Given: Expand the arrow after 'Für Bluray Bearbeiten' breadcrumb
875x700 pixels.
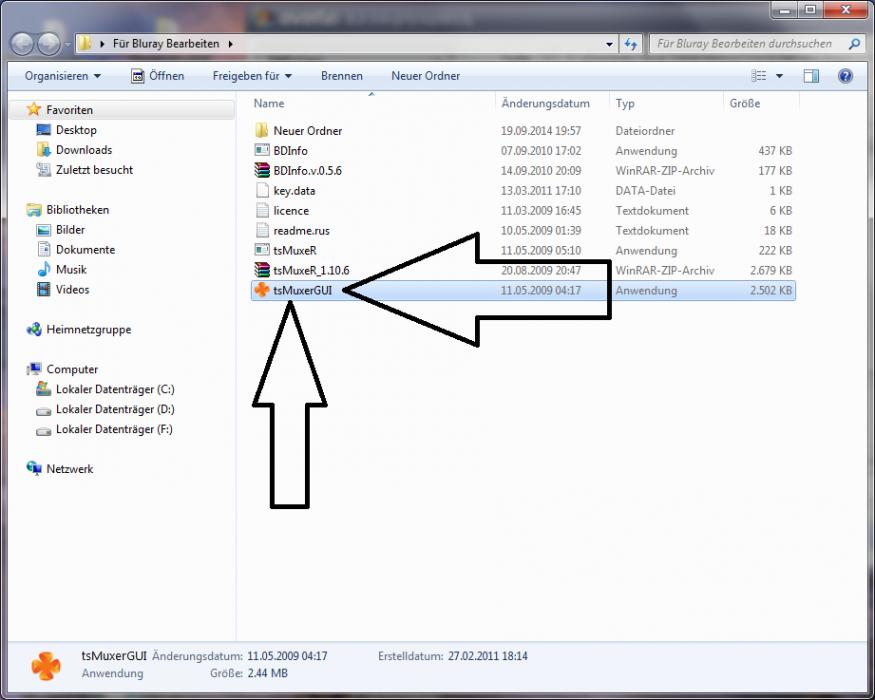Looking at the screenshot, I should [230, 44].
